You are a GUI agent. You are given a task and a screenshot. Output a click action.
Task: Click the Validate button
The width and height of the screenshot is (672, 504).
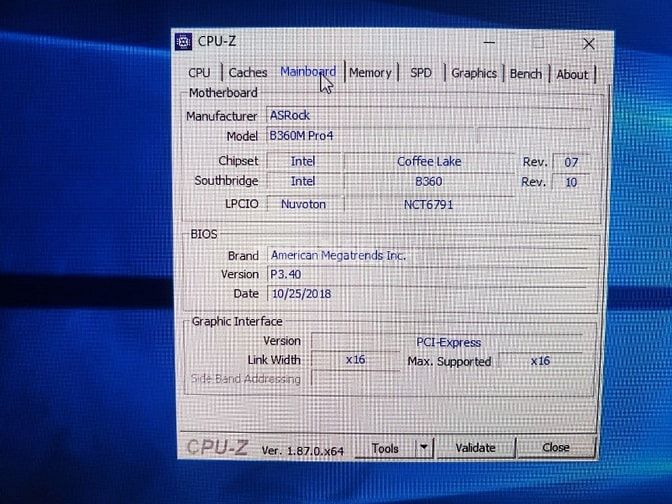475,448
